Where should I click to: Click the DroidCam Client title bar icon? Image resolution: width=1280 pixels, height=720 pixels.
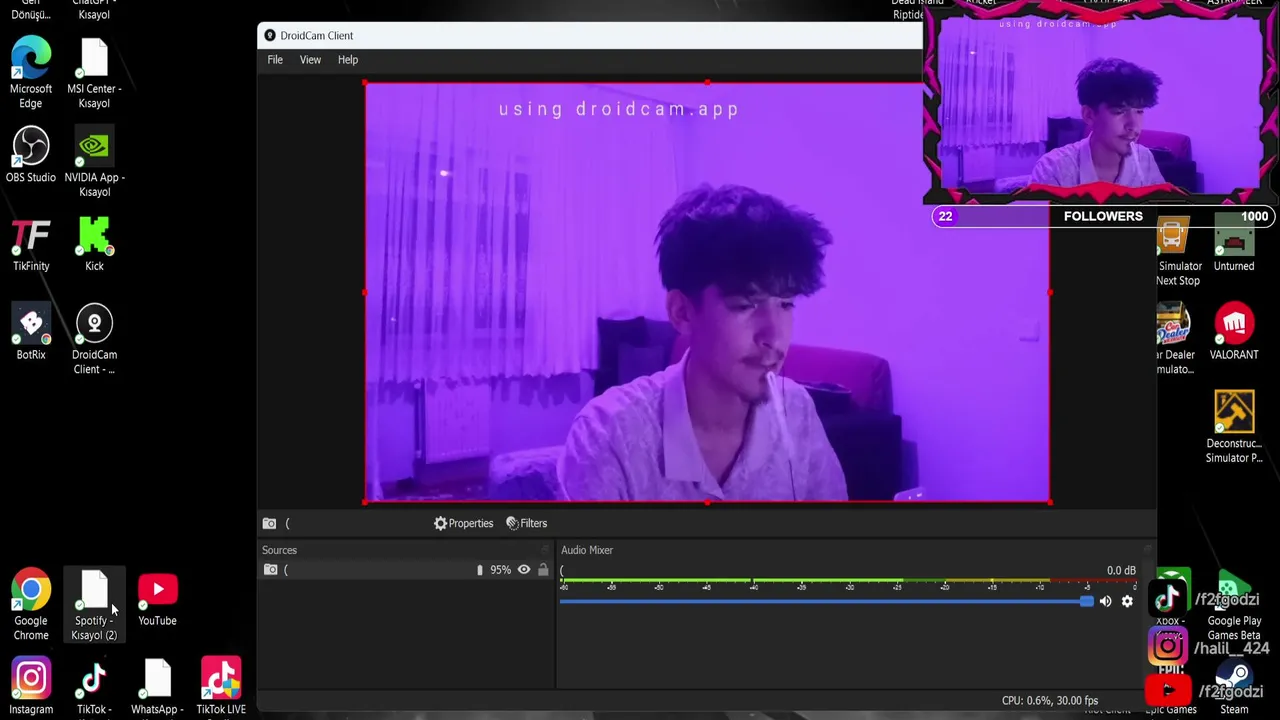click(270, 36)
